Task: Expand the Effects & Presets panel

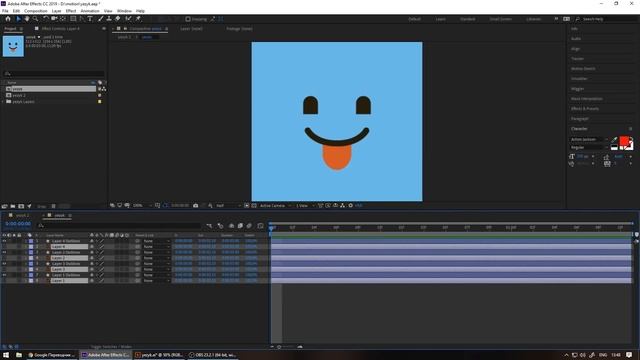Action: [x=585, y=109]
